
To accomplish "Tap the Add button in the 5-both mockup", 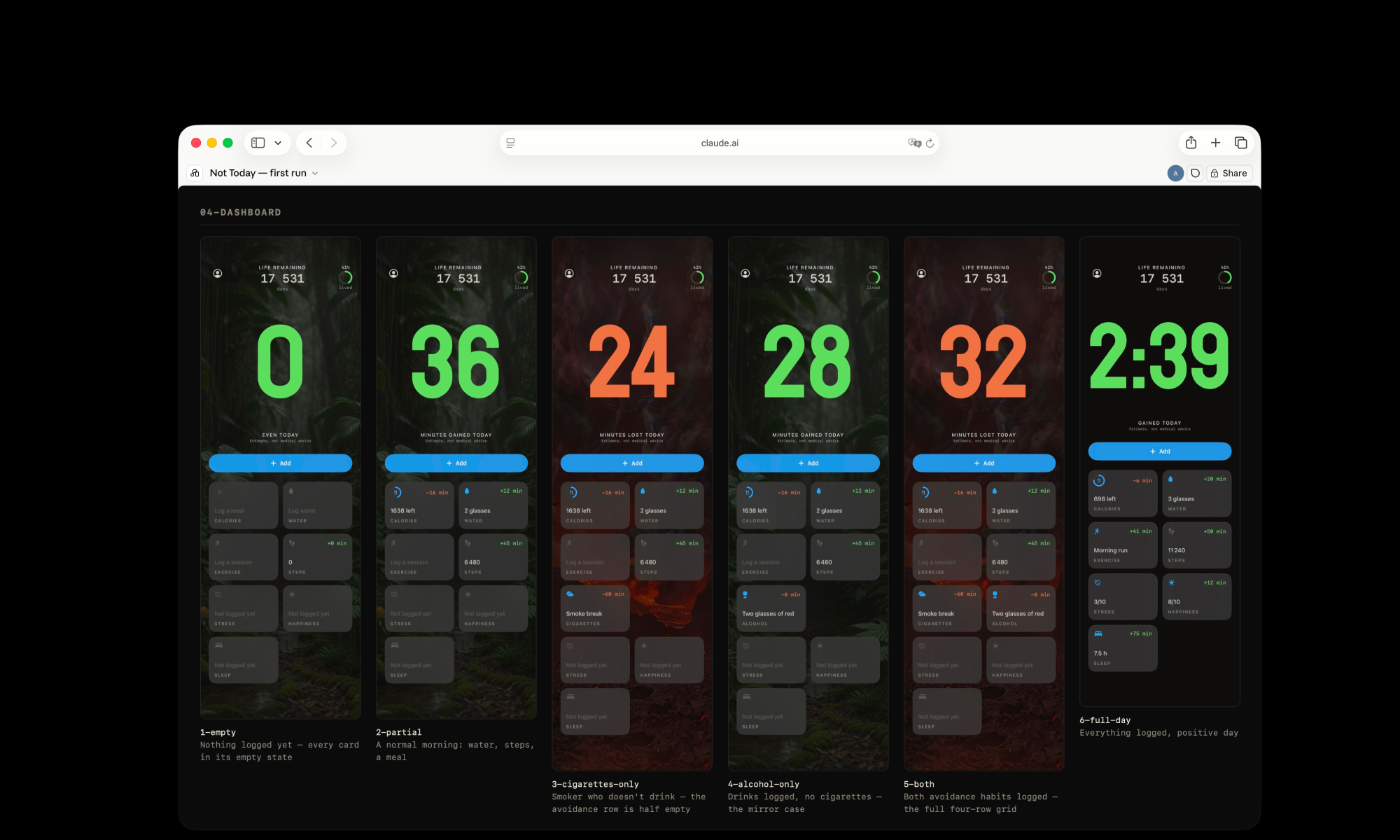I will (x=983, y=463).
